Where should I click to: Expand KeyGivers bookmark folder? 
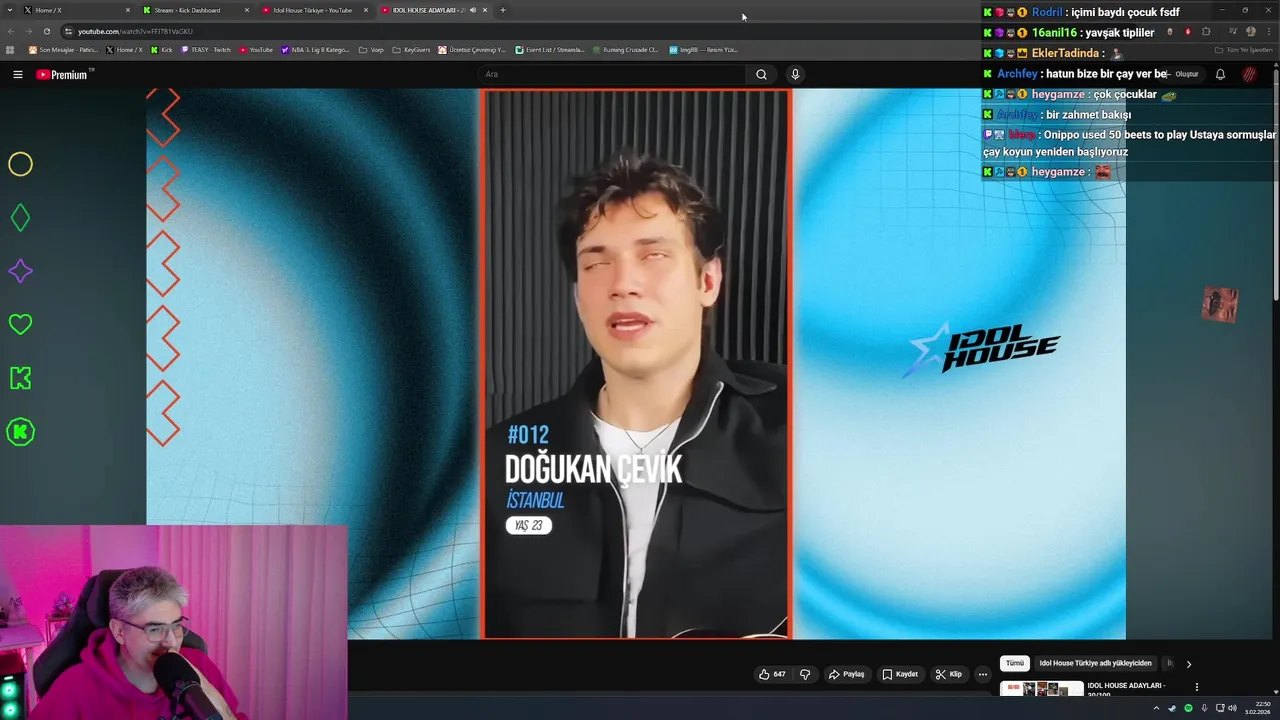click(411, 49)
